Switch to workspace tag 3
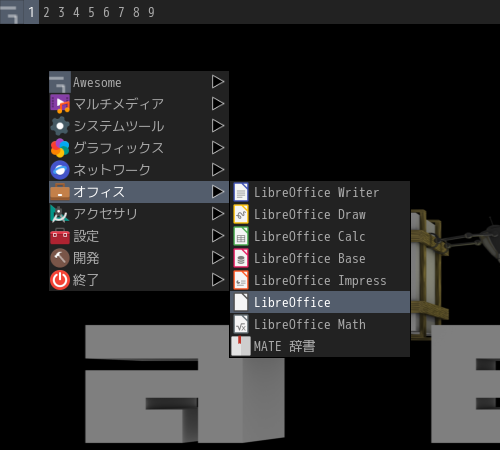Viewport: 500px width, 450px height. [61, 12]
